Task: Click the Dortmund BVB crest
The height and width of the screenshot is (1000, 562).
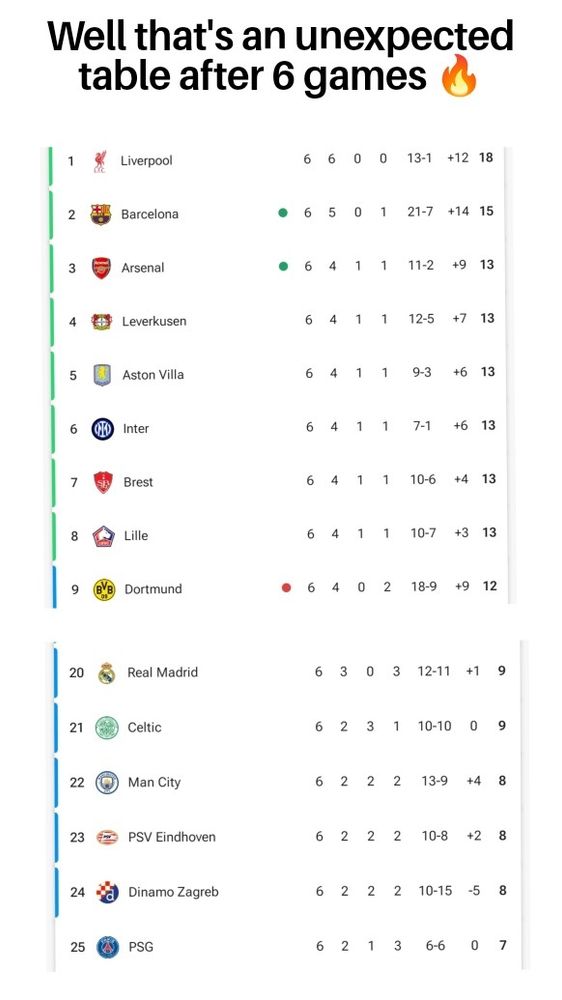Action: tap(104, 589)
